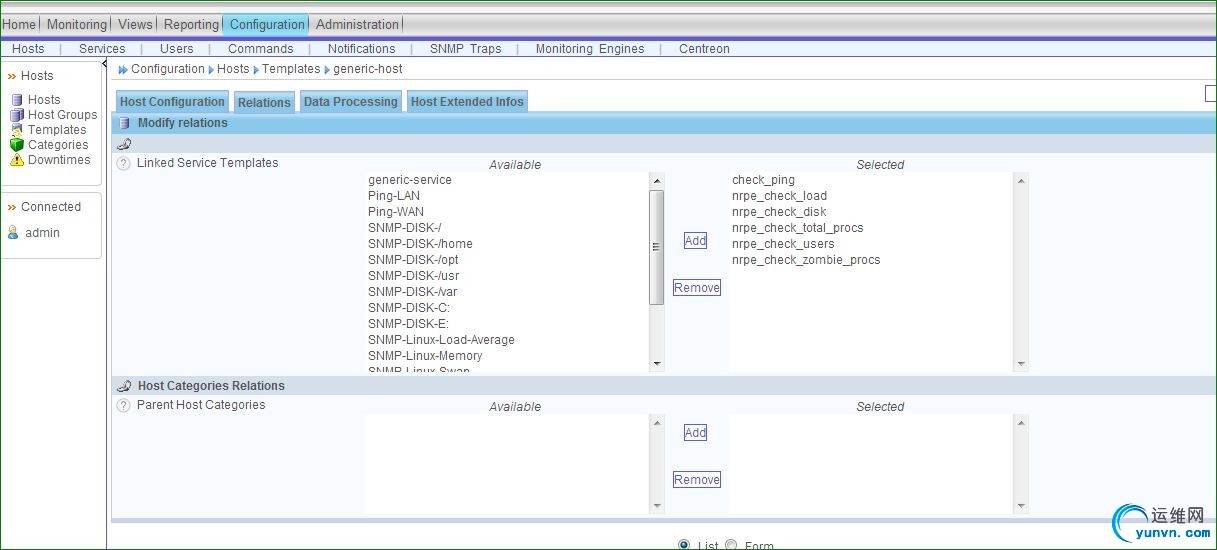Open the Monitoring main menu

point(76,24)
